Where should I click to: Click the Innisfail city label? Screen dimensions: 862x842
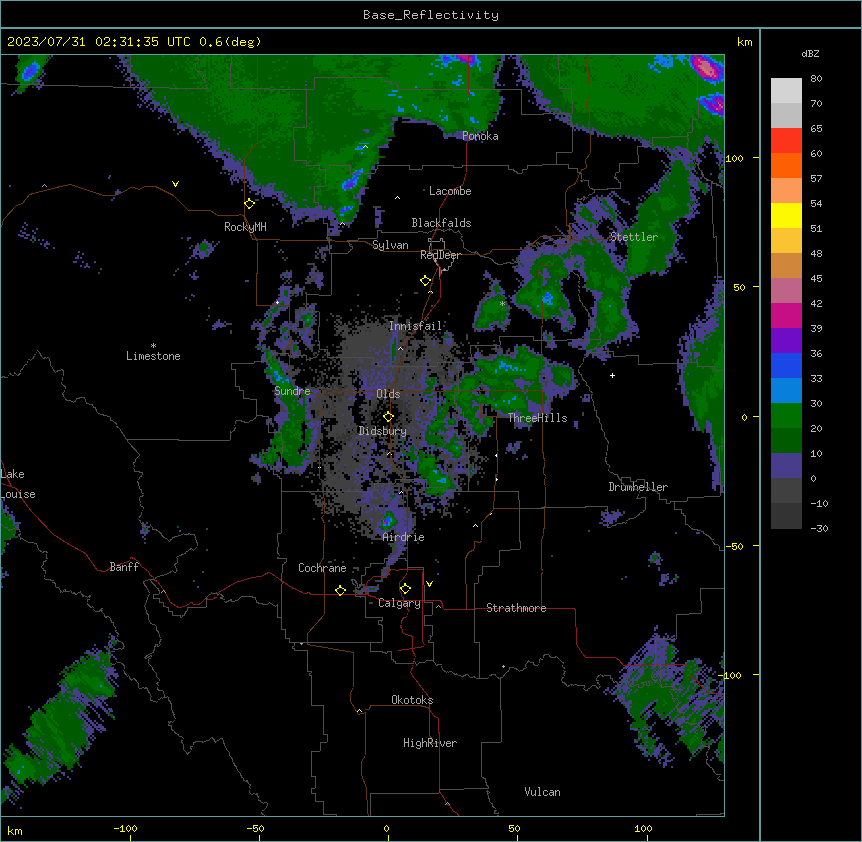pos(415,326)
